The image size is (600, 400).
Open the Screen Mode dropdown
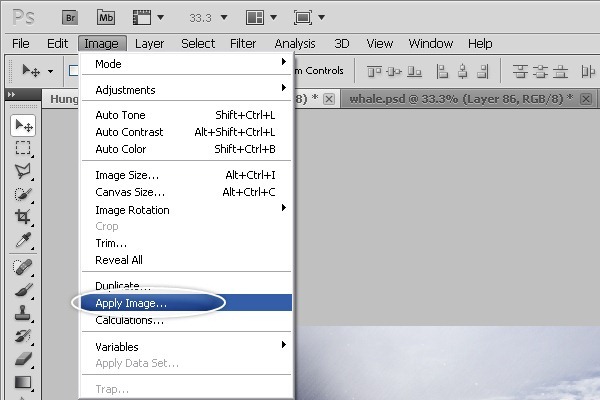tap(309, 17)
